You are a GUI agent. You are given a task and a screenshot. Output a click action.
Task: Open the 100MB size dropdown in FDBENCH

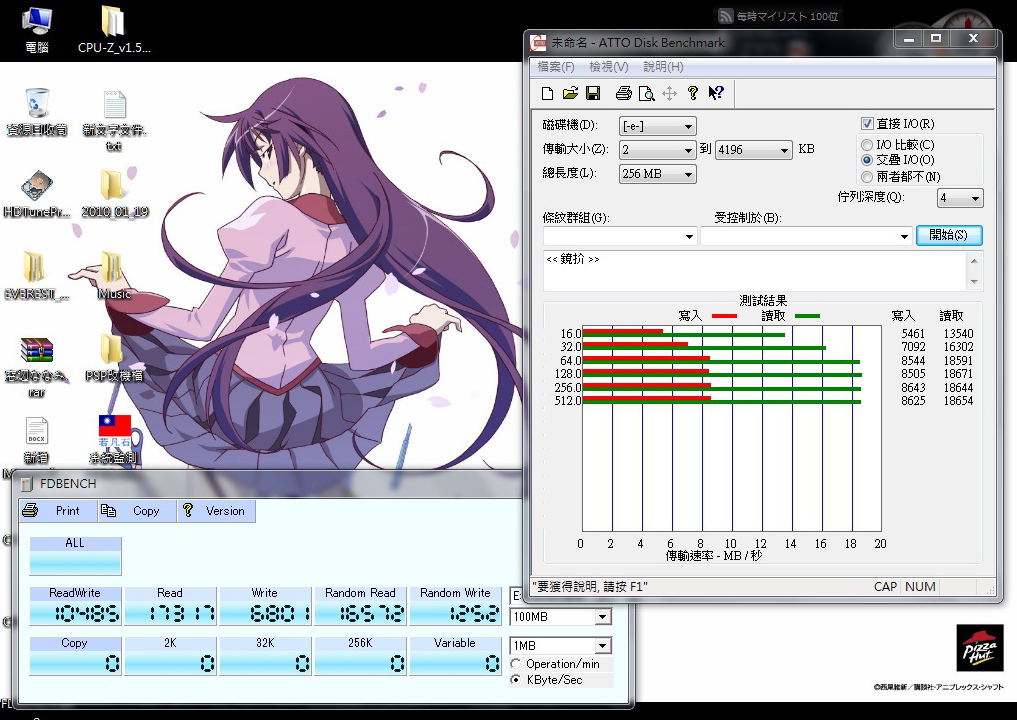coord(562,617)
